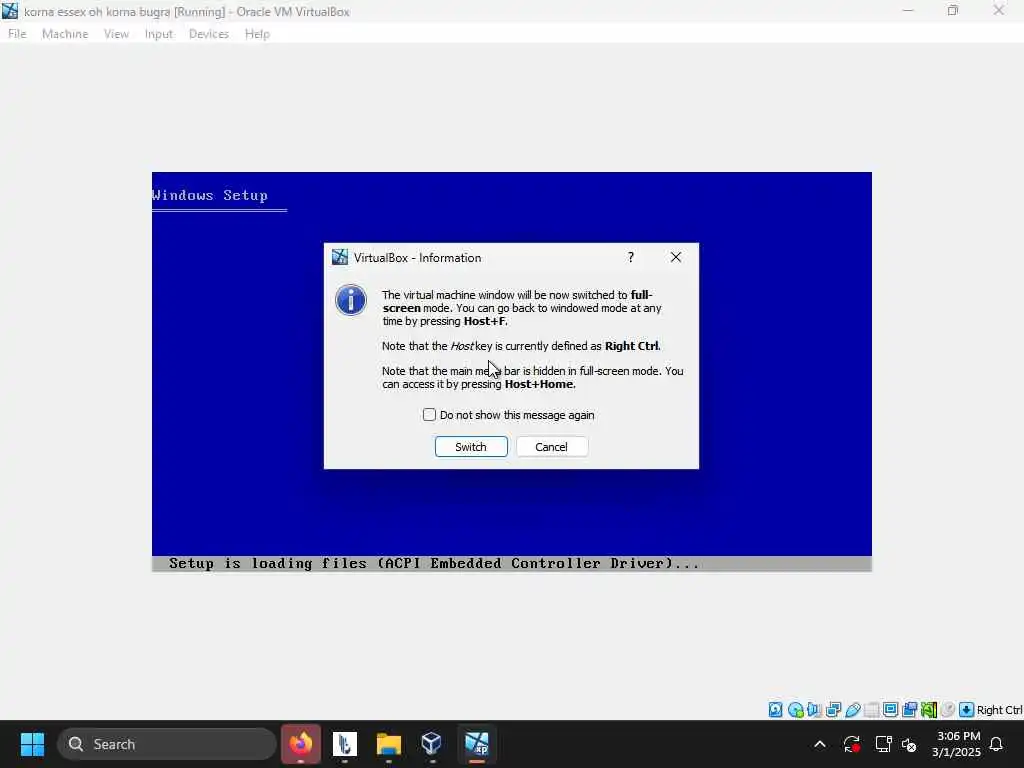1024x768 pixels.
Task: Open File Explorer from the taskbar
Action: (389, 744)
